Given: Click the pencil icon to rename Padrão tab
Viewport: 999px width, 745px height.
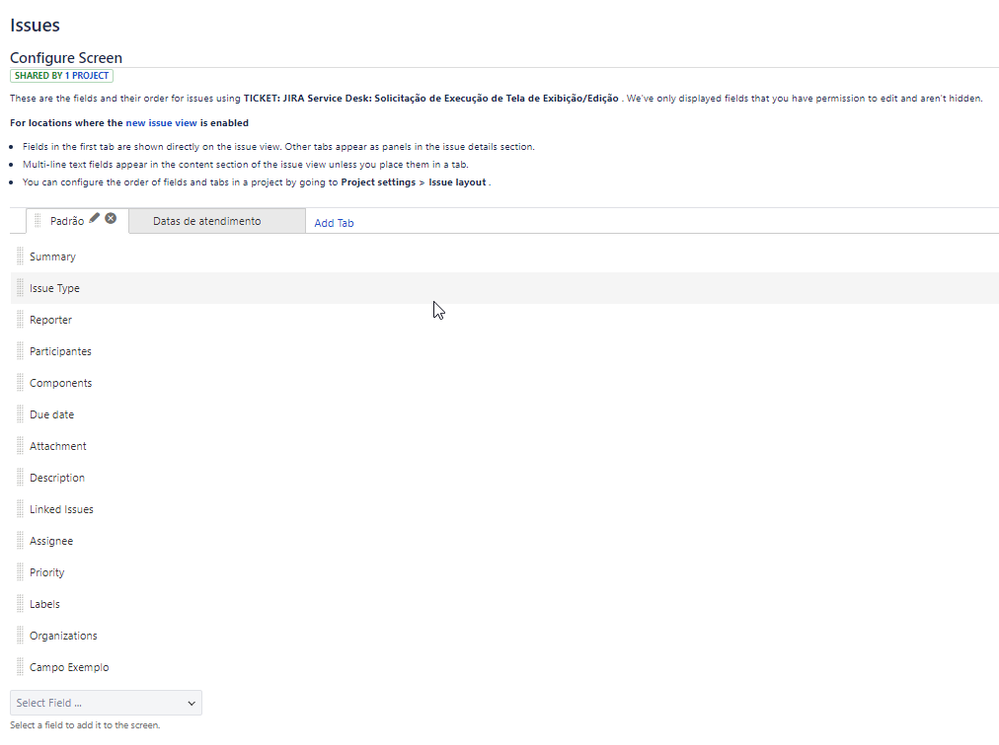Looking at the screenshot, I should pyautogui.click(x=94, y=216).
